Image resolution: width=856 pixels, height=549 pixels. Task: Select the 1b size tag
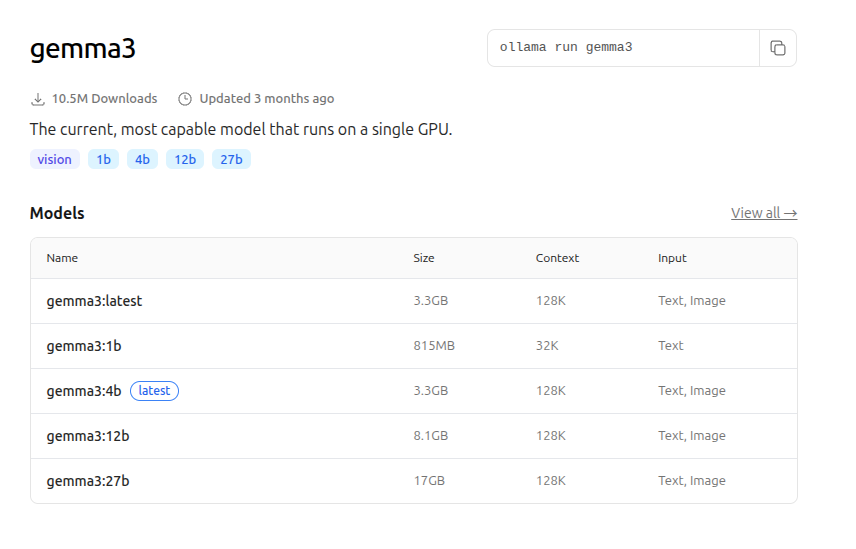[x=103, y=159]
